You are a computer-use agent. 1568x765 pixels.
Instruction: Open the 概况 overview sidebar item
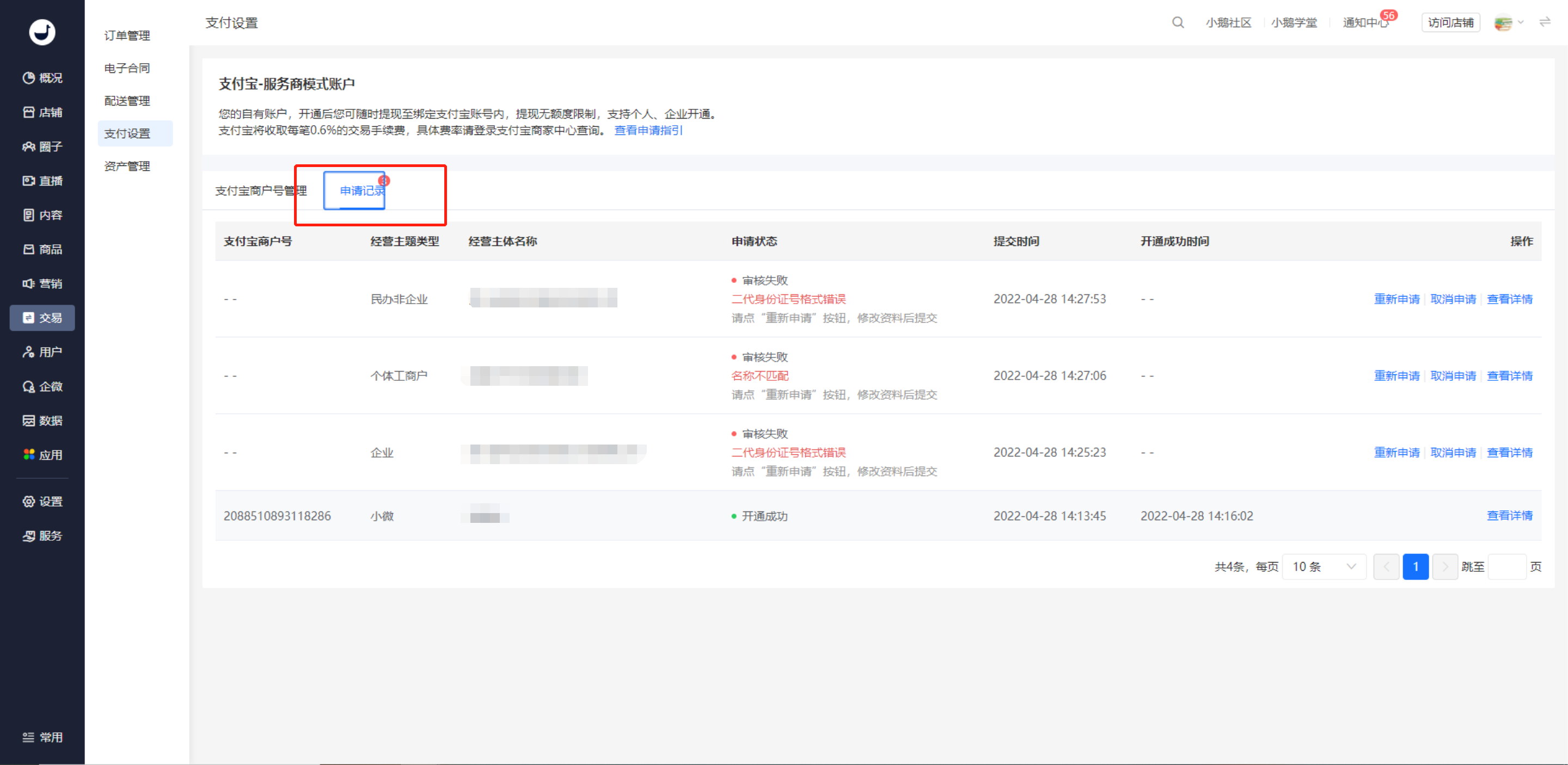[42, 78]
